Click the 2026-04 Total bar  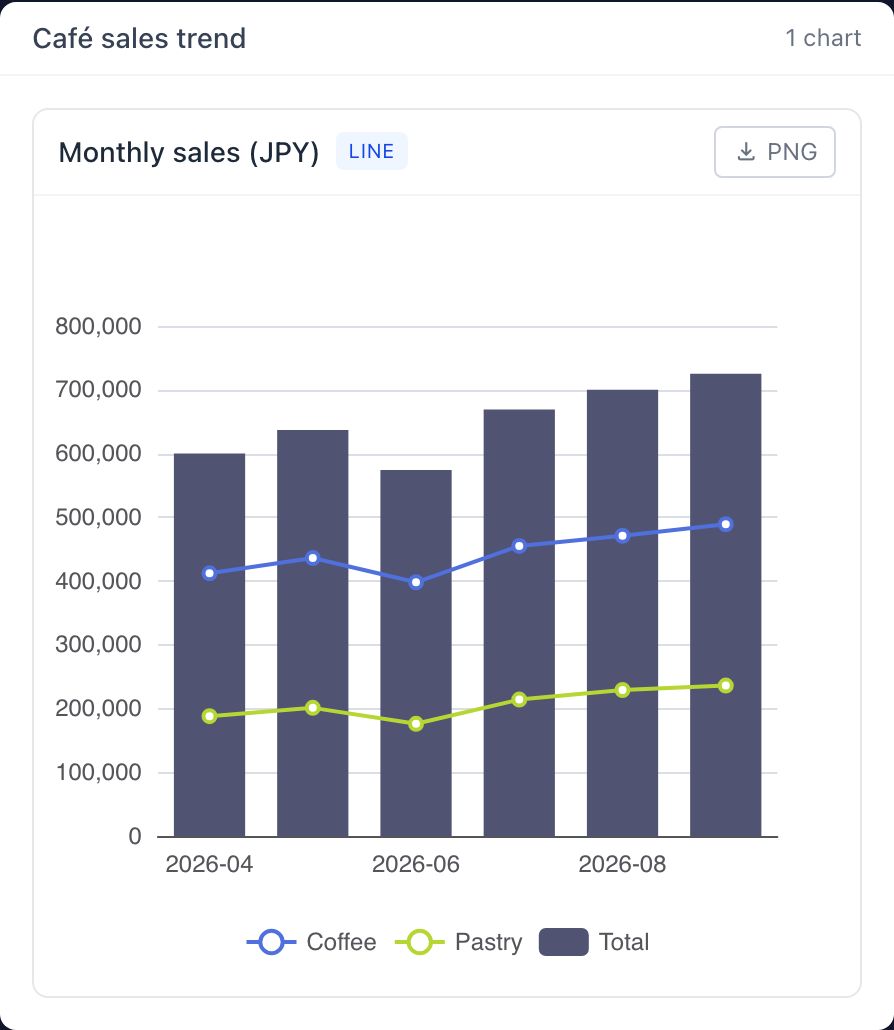coord(210,645)
